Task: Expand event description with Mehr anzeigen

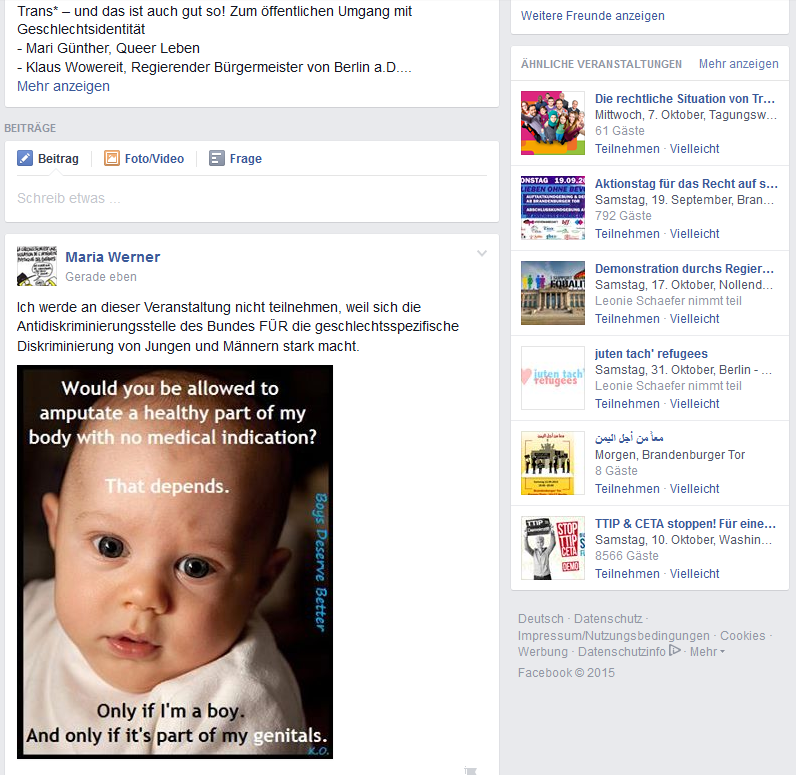Action: coord(63,86)
